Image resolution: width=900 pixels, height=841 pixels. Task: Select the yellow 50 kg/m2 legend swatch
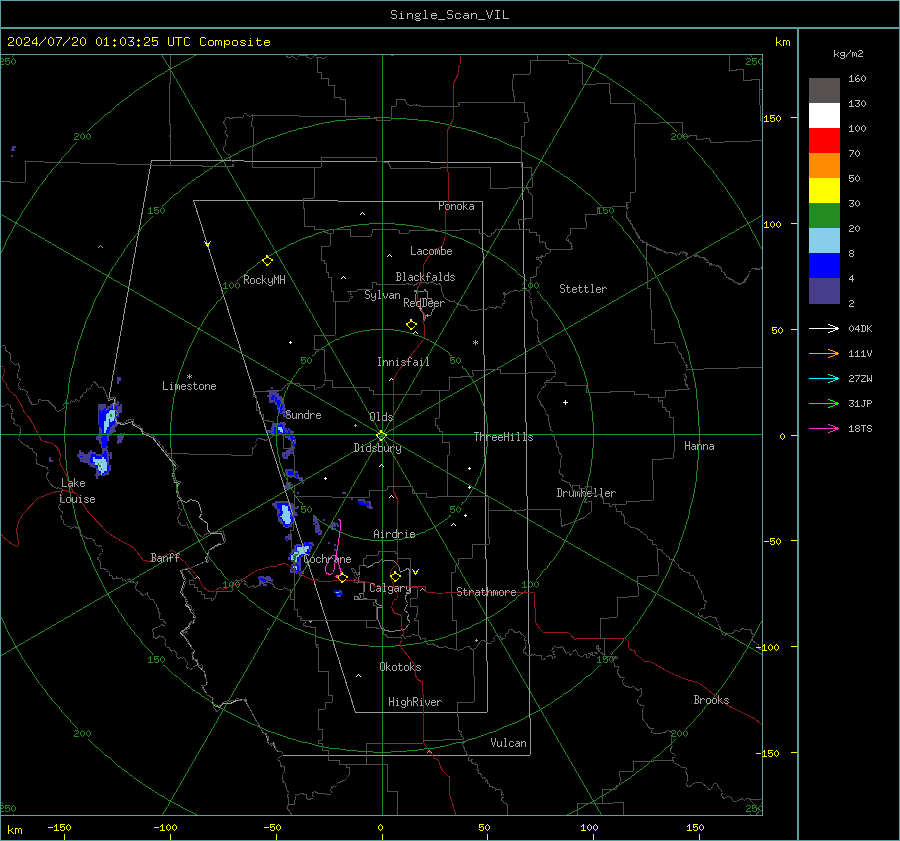coord(824,191)
